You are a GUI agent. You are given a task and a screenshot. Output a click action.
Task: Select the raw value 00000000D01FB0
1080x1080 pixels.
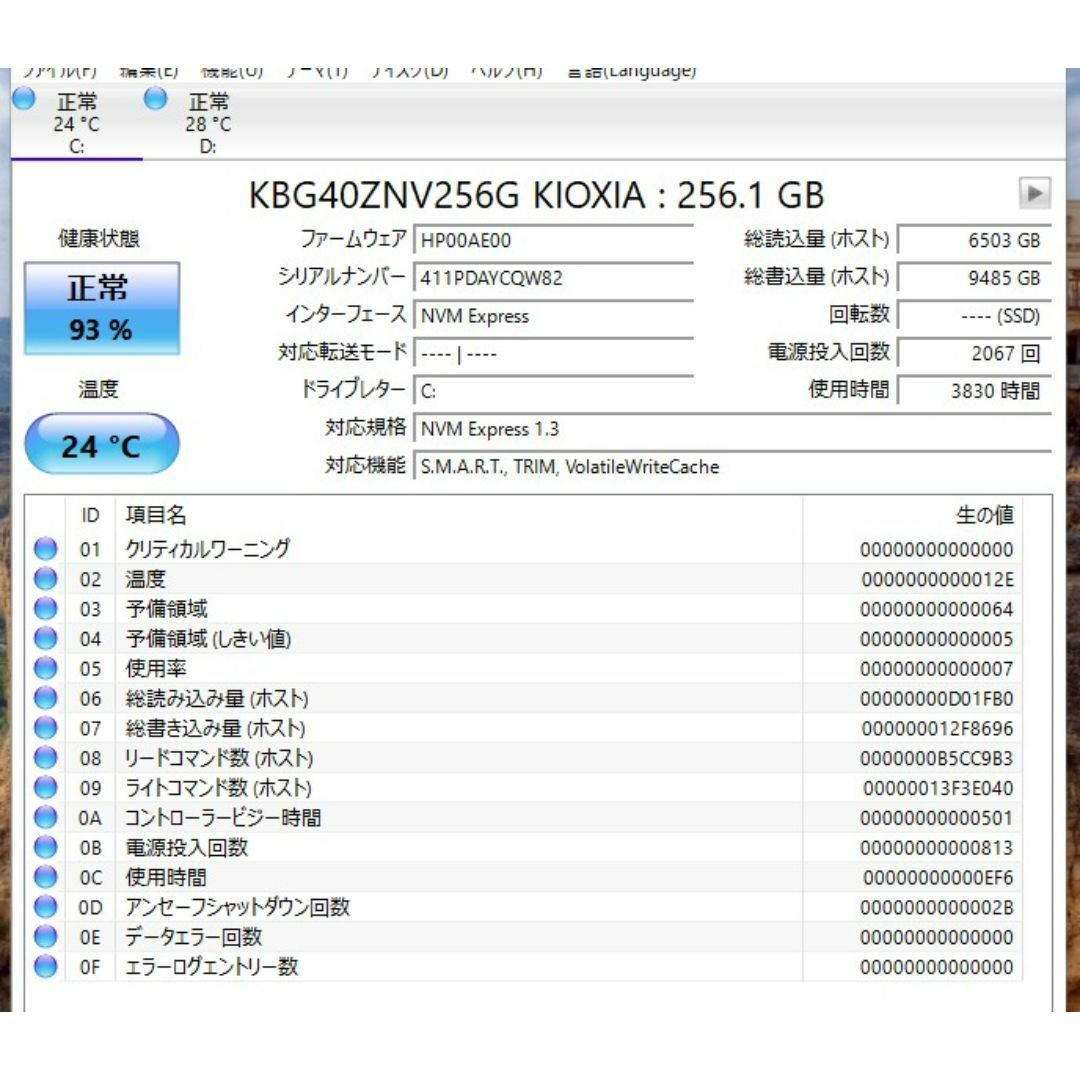[x=937, y=699]
